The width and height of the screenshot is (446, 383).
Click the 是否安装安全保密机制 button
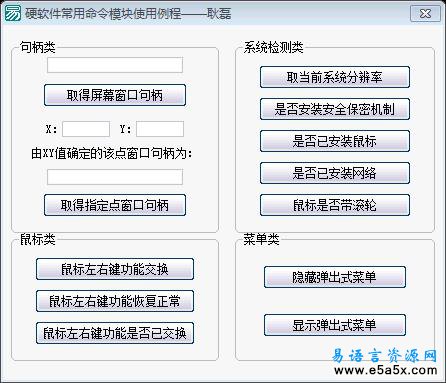pyautogui.click(x=335, y=109)
